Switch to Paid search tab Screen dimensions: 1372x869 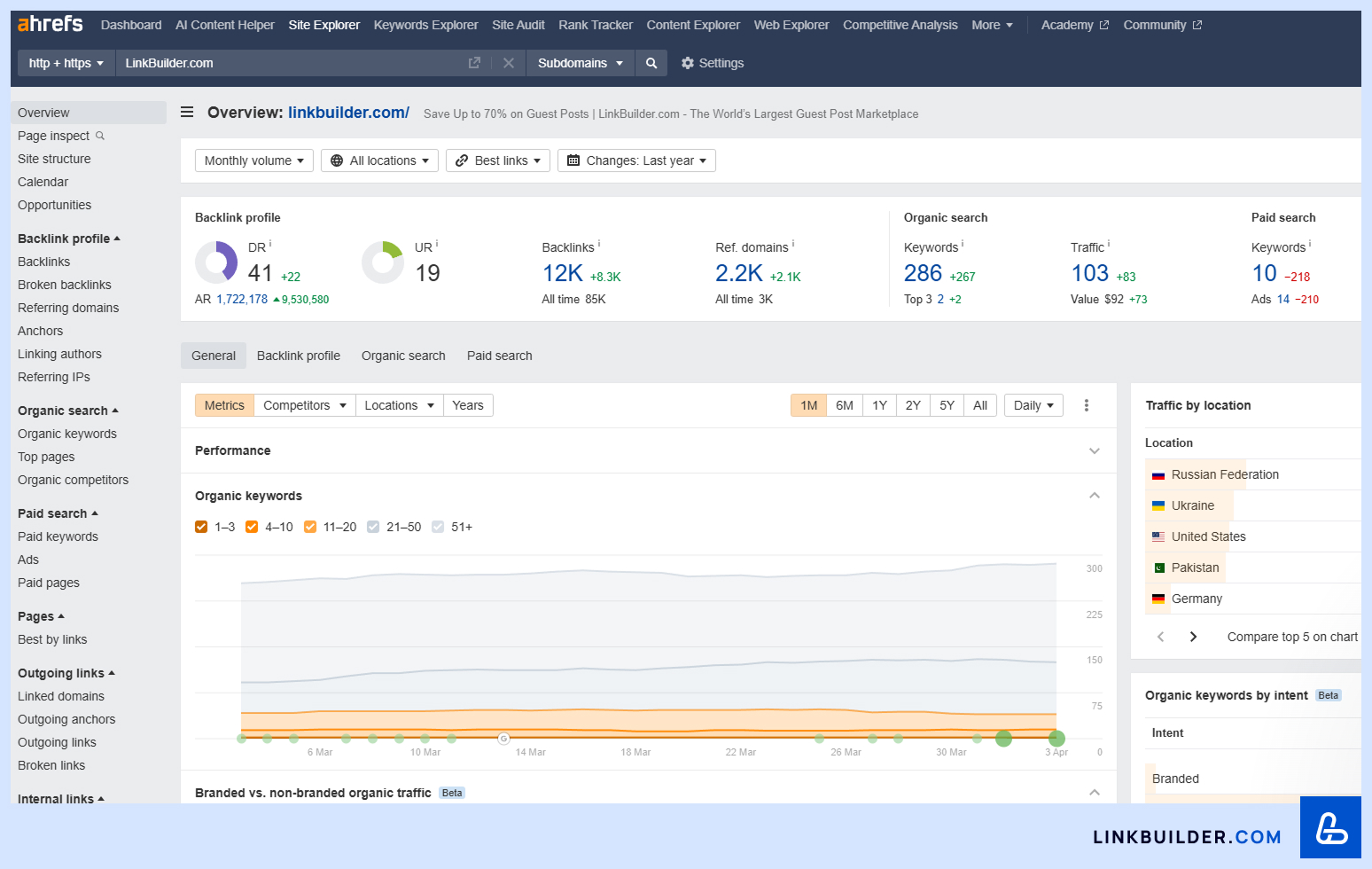pos(500,356)
